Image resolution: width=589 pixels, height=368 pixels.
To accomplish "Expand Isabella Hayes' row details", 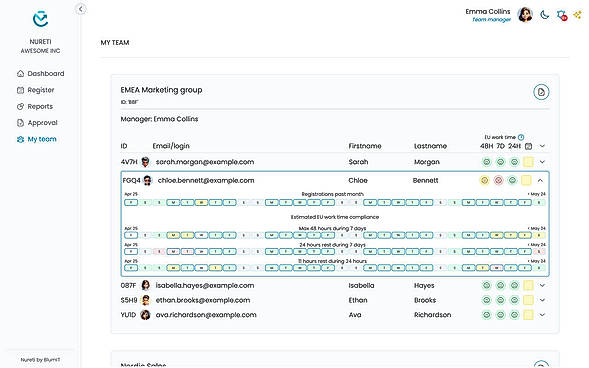I will [542, 285].
